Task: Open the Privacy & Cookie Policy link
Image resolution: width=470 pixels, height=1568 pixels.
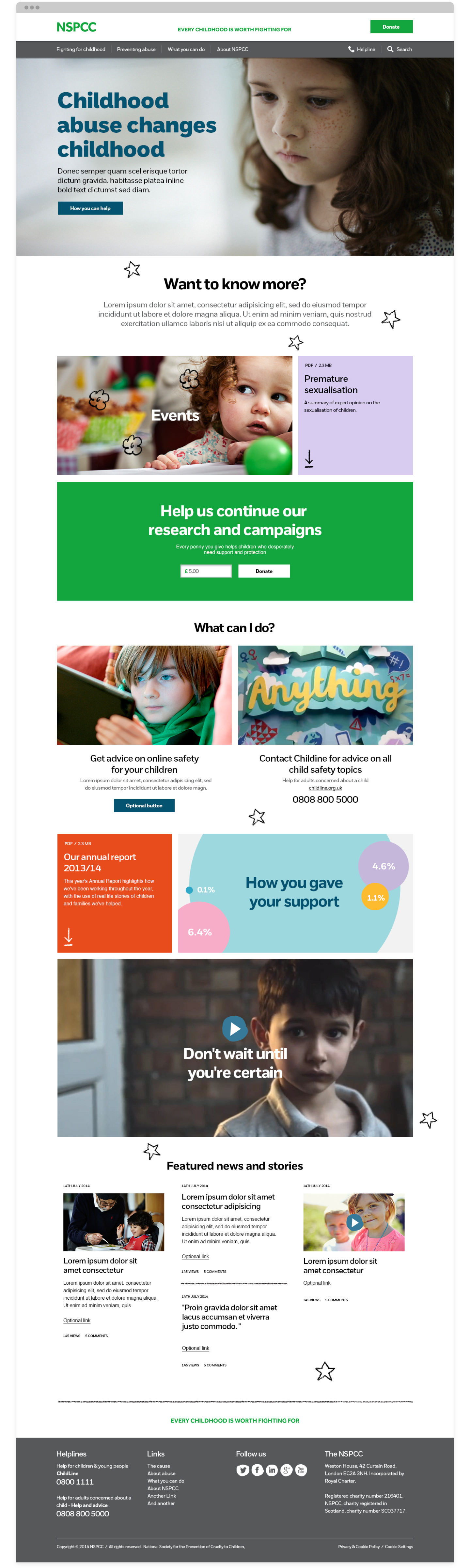Action: pos(359,1546)
